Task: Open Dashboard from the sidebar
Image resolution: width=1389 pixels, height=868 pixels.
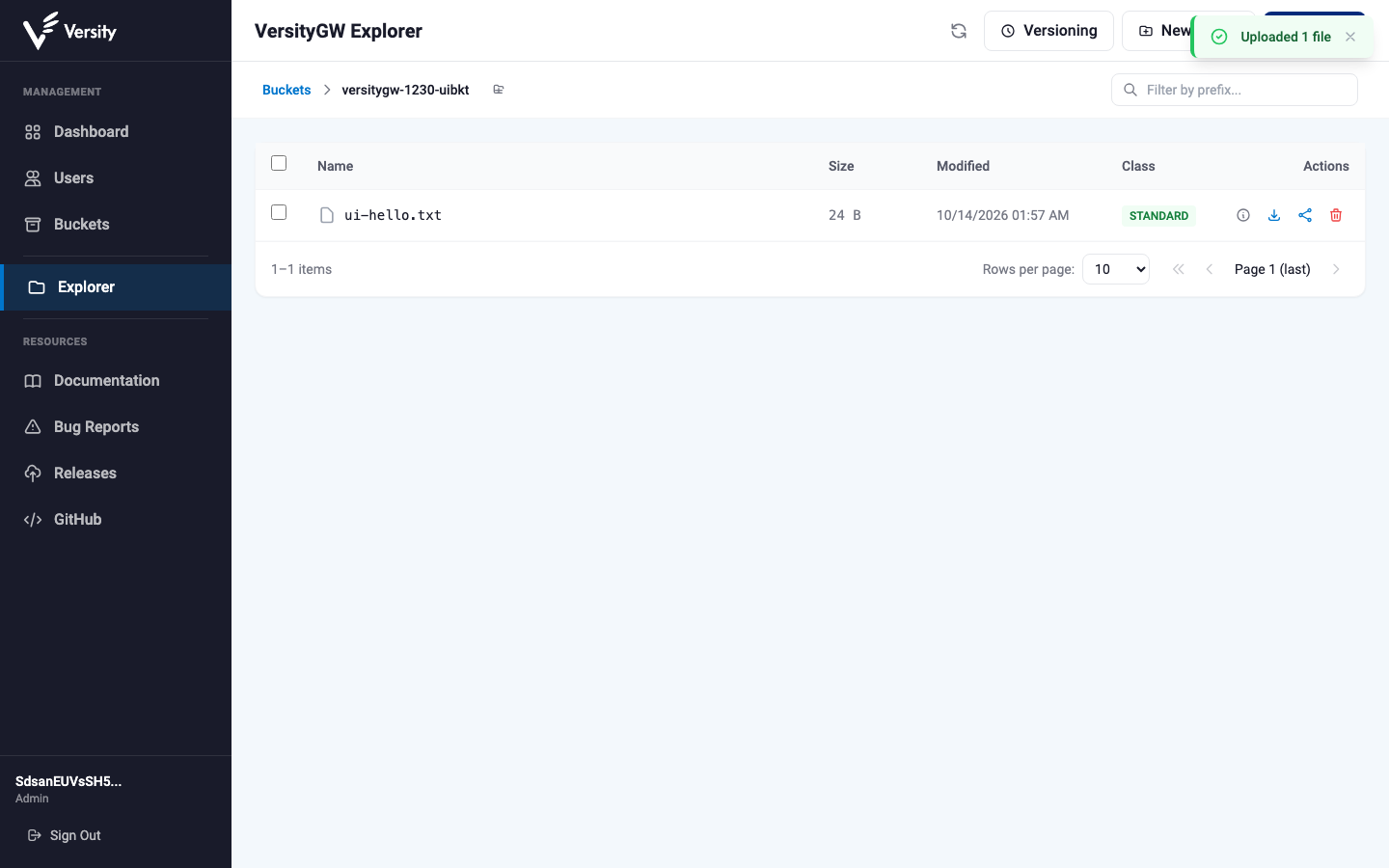Action: [116, 131]
